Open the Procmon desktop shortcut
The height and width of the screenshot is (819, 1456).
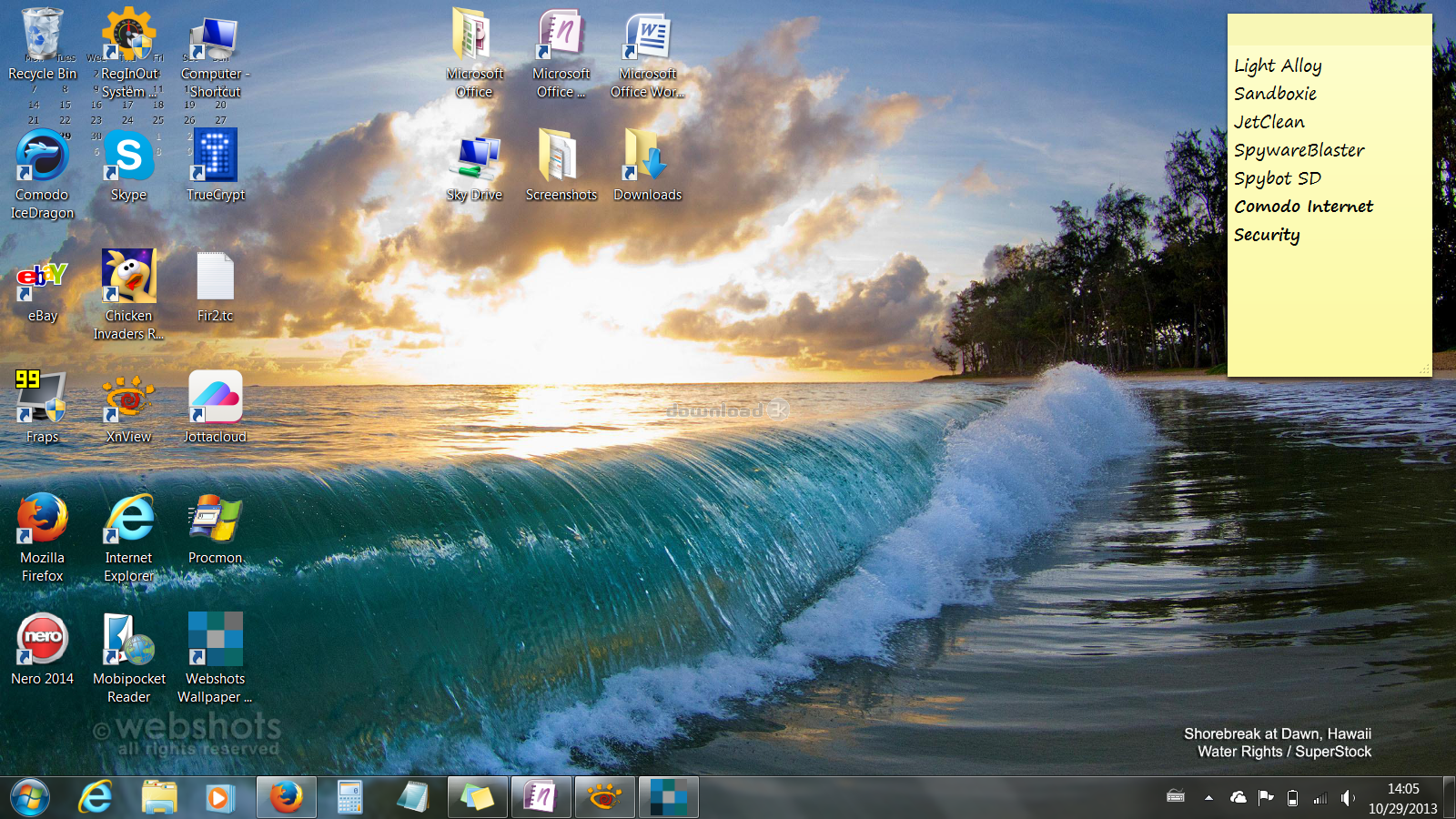tap(216, 520)
